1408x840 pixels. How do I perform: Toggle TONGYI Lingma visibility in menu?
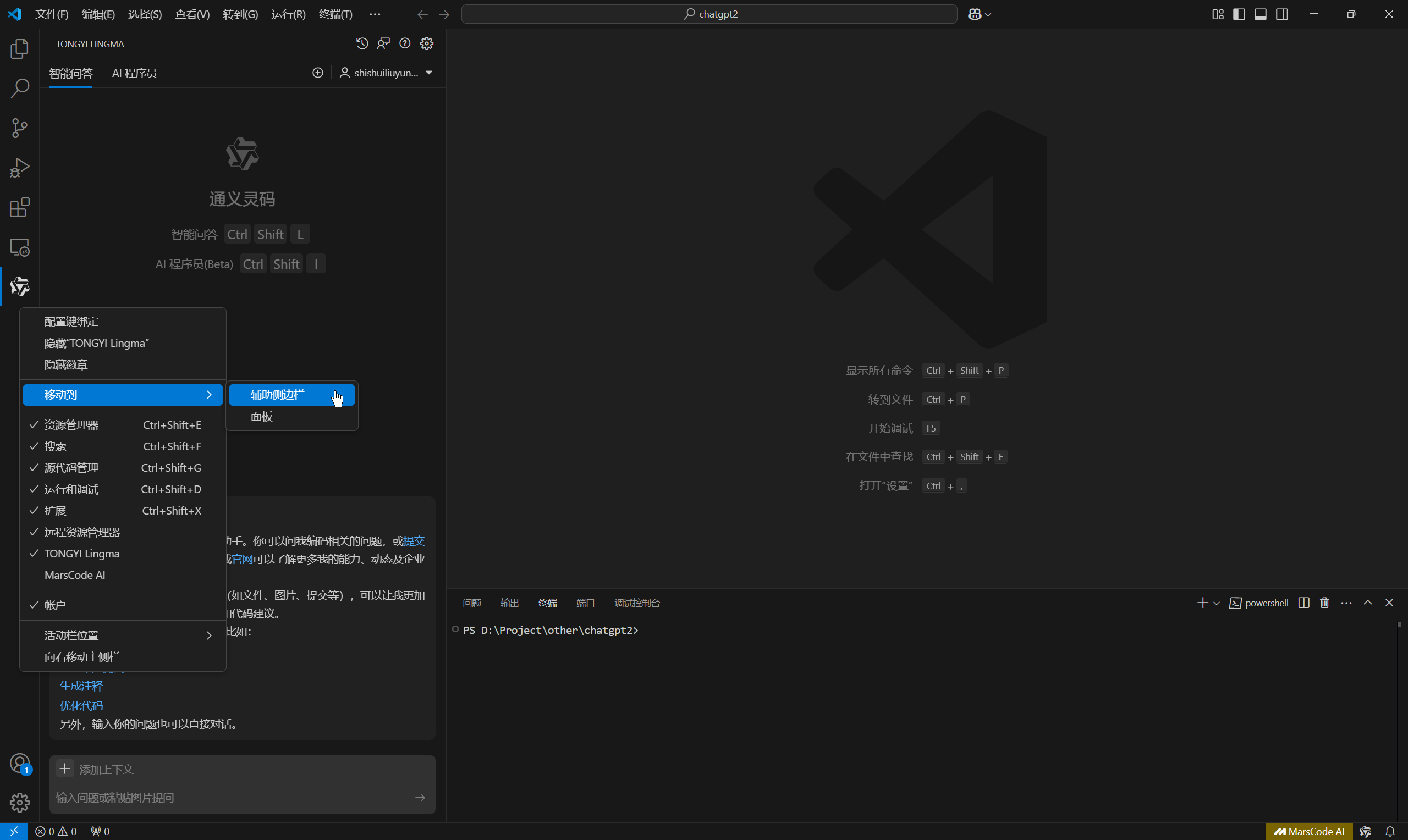coord(81,554)
